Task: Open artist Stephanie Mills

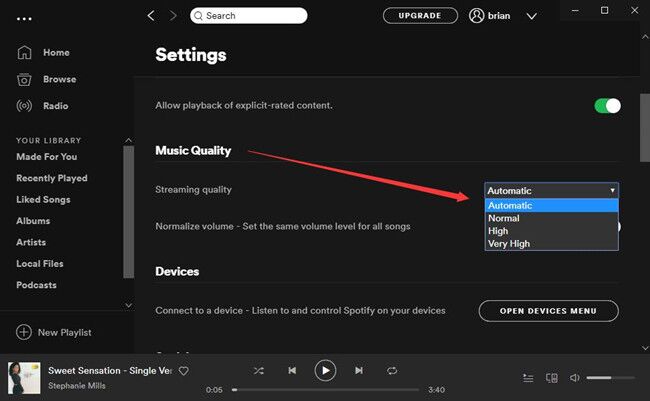Action: pyautogui.click(x=77, y=386)
